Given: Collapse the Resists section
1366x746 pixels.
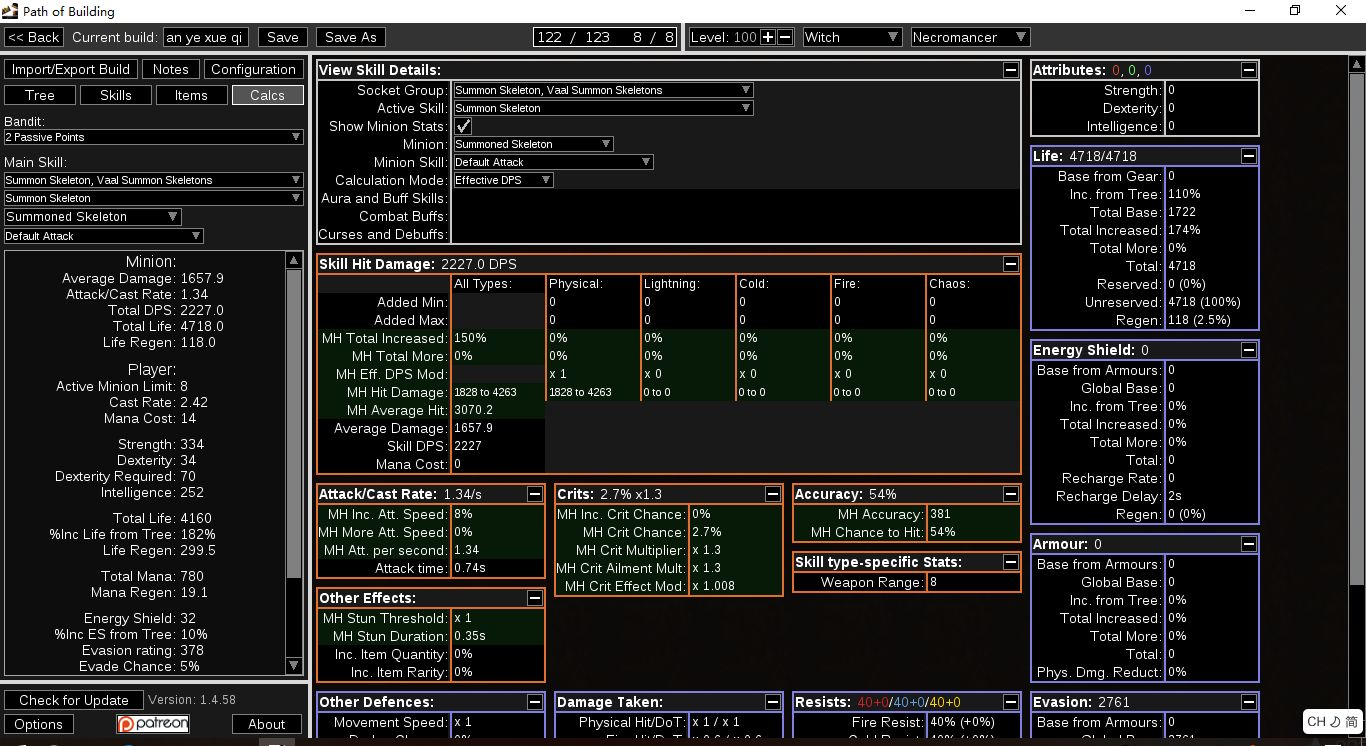Looking at the screenshot, I should (x=1010, y=702).
